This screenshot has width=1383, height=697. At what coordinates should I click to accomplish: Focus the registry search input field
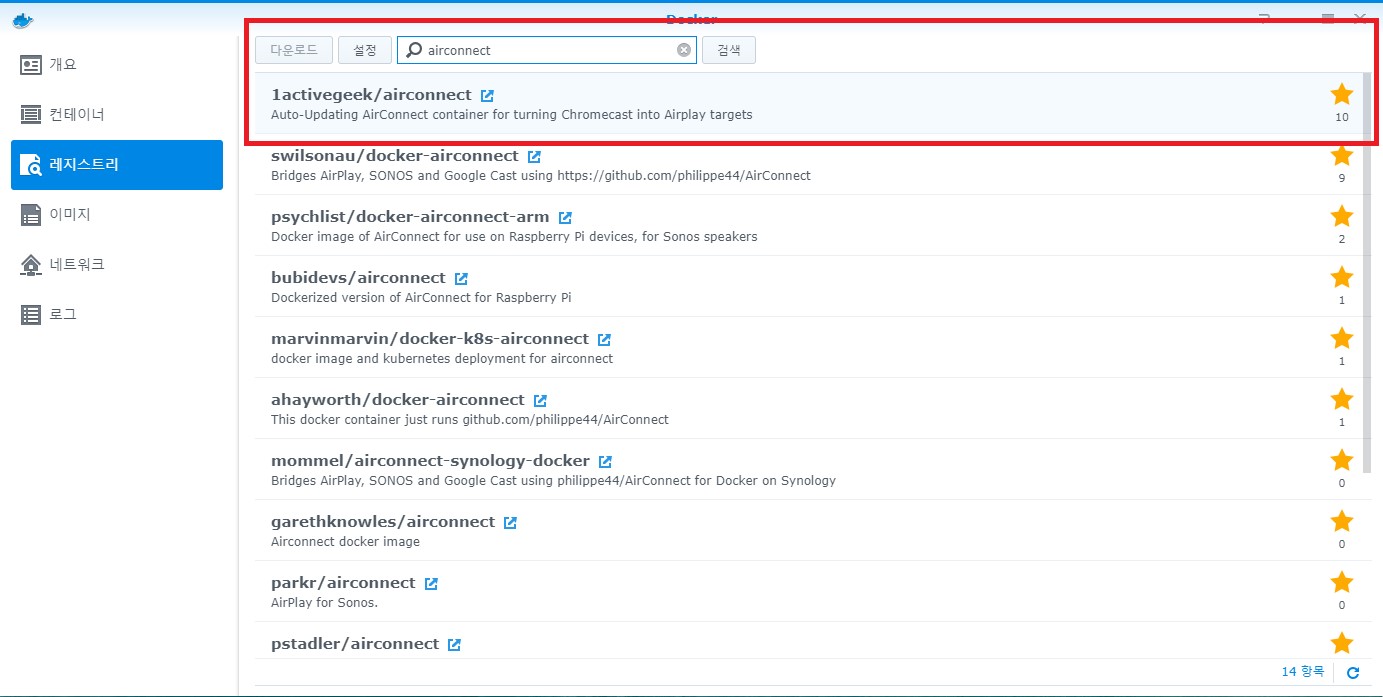547,50
